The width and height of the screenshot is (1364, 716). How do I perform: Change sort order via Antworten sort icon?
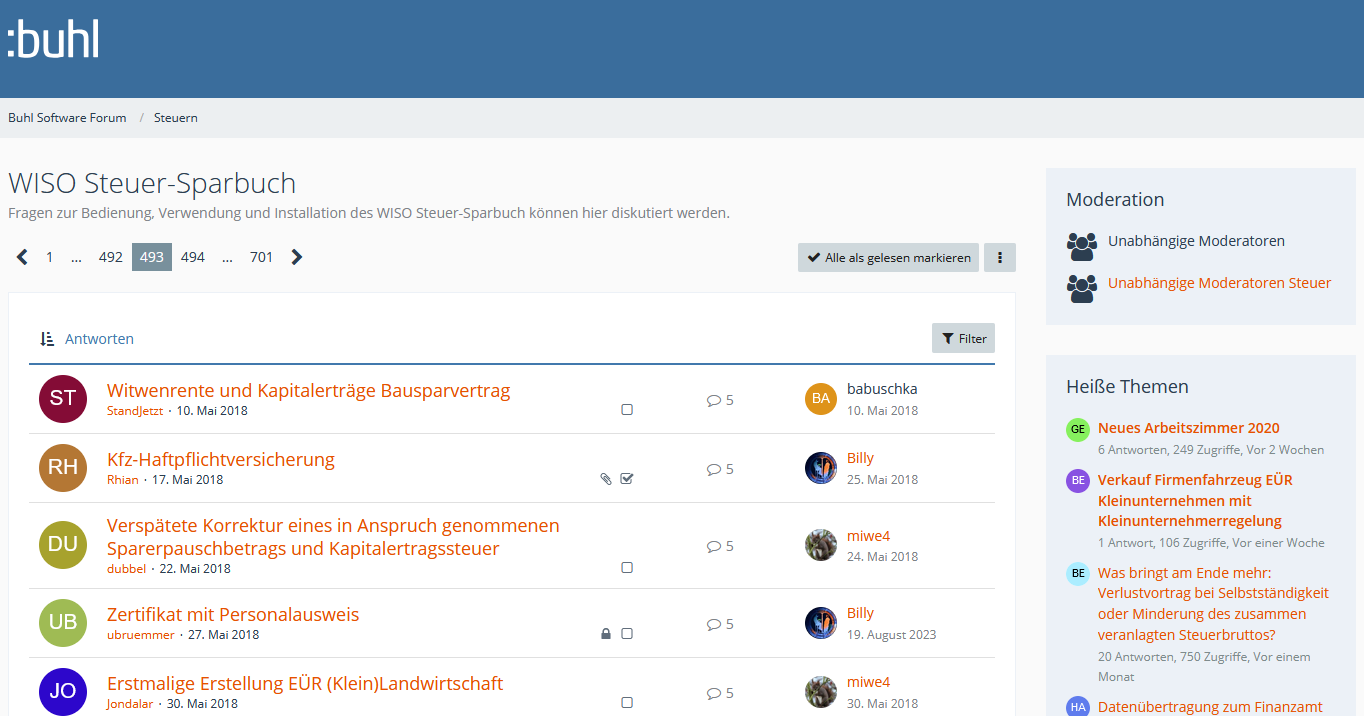tap(47, 339)
